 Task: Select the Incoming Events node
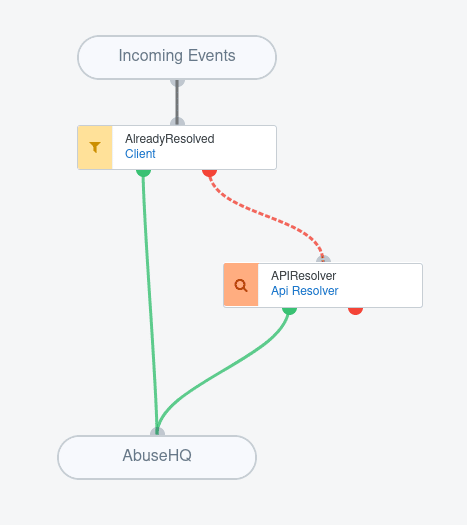coord(177,57)
